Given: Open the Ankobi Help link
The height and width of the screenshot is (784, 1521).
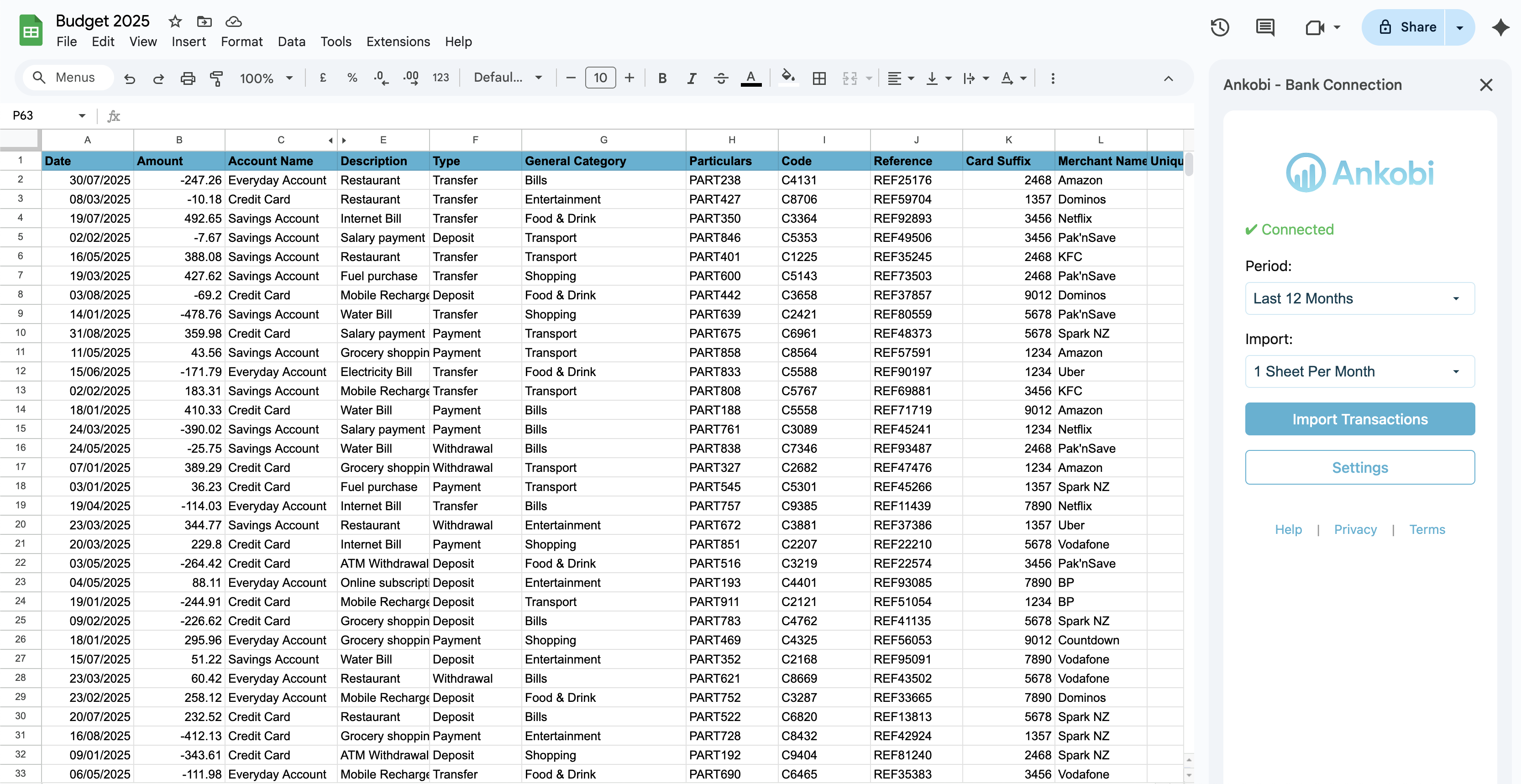Looking at the screenshot, I should tap(1288, 529).
